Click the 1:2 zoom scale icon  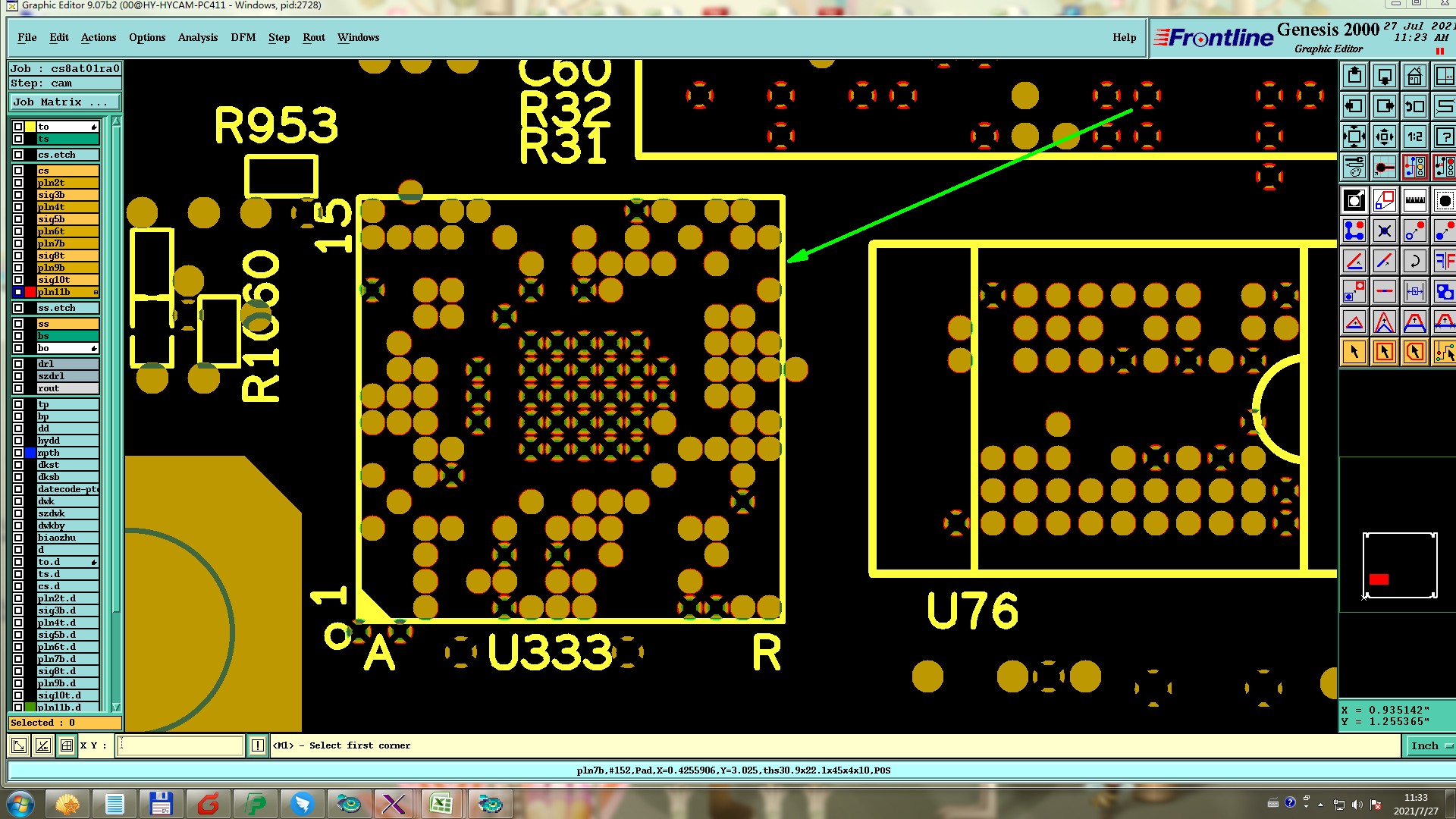point(1414,137)
